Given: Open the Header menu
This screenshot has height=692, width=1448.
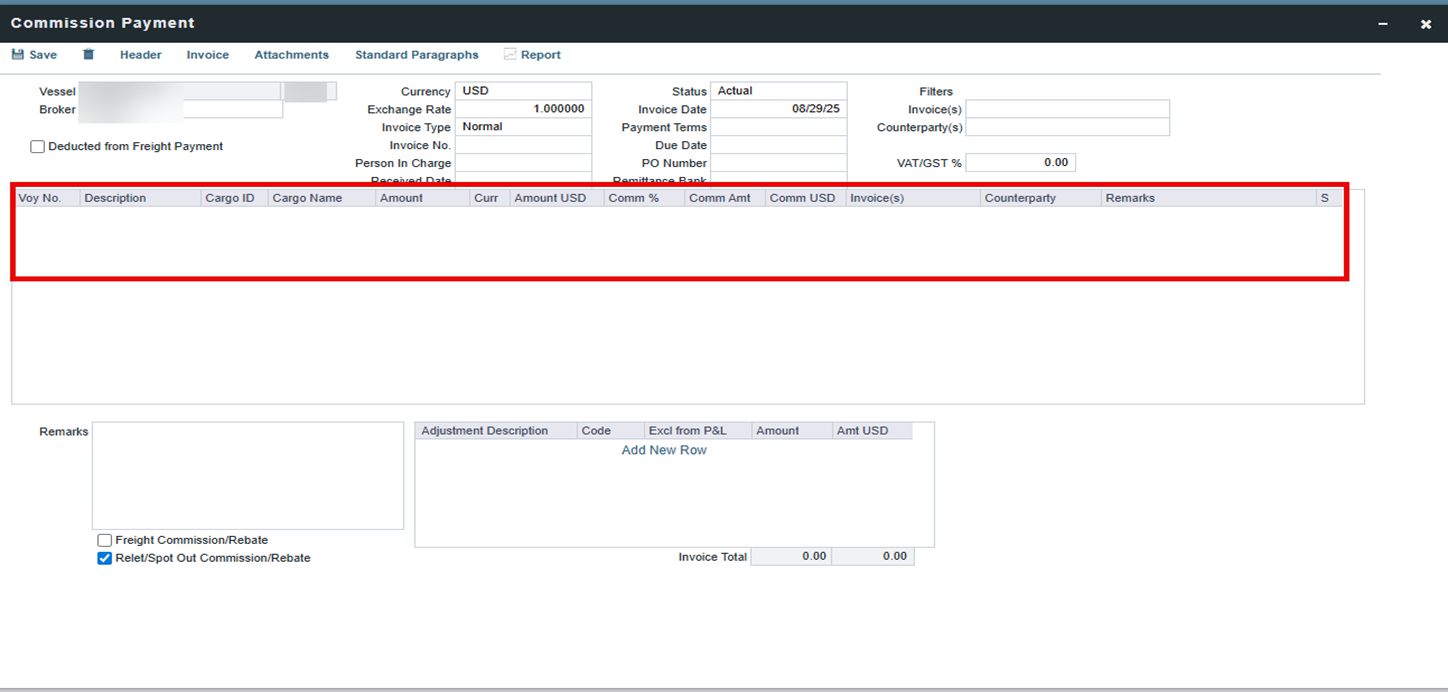Looking at the screenshot, I should coord(140,55).
